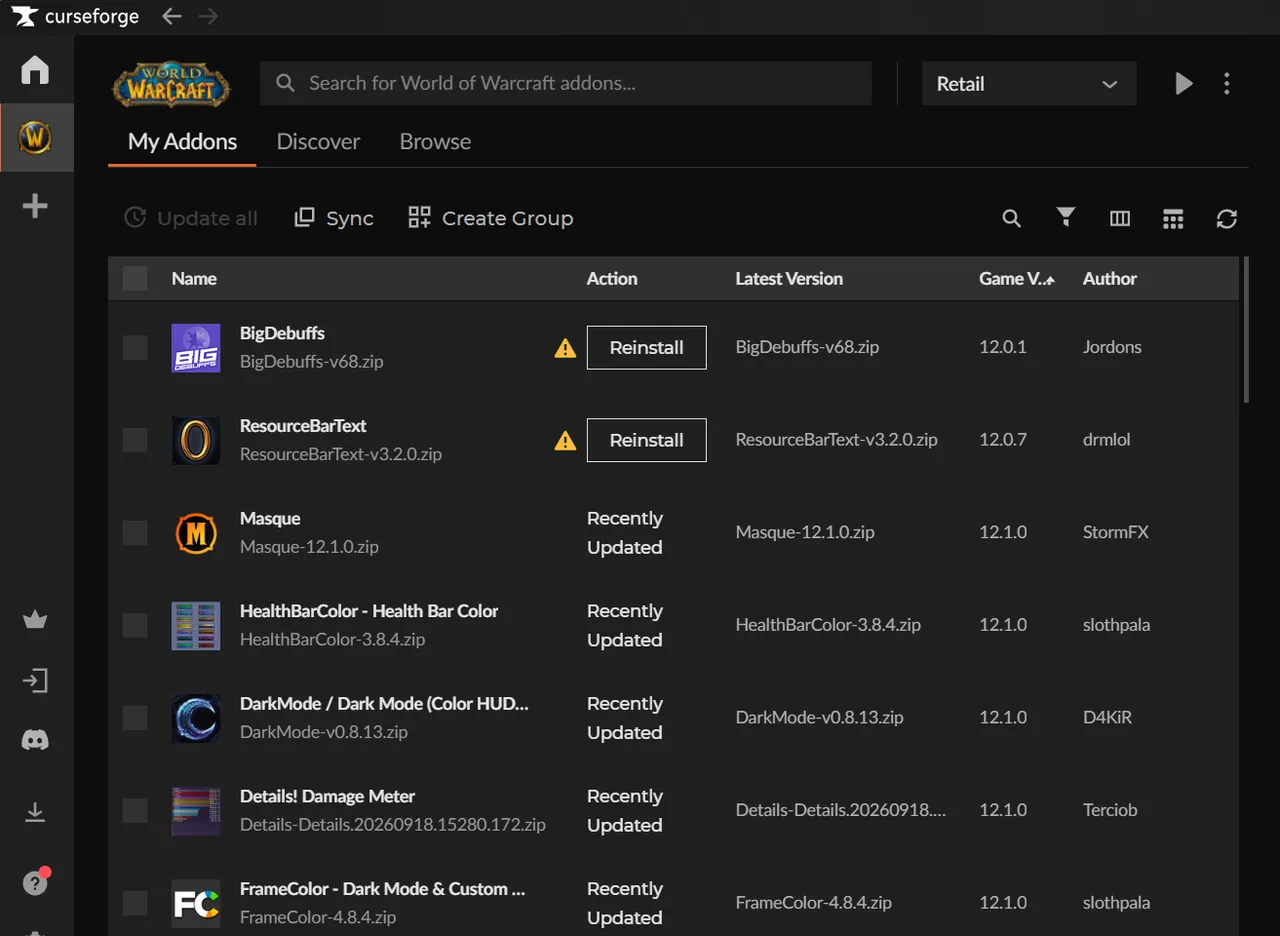Click the author name drmlol
This screenshot has height=936, width=1280.
coord(1107,440)
